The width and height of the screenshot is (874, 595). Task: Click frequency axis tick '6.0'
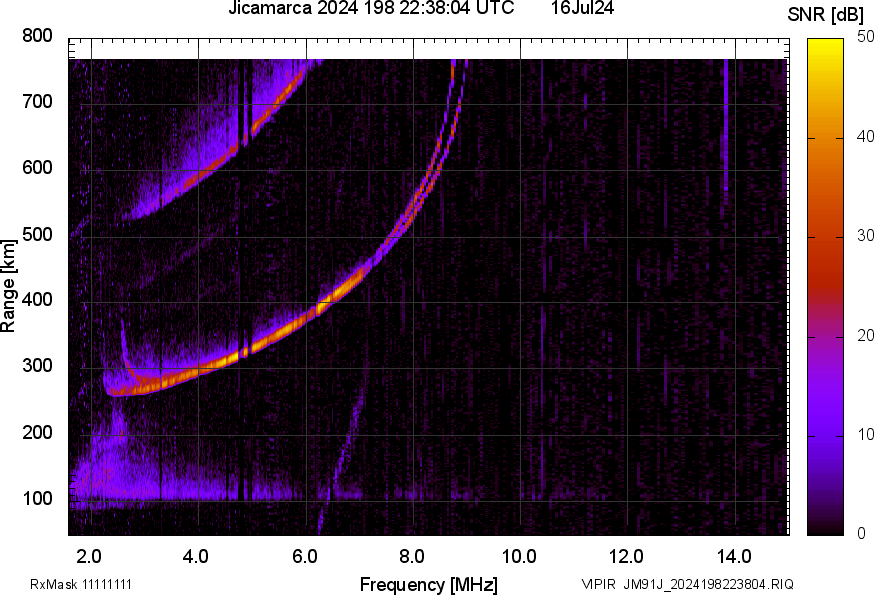click(x=304, y=557)
